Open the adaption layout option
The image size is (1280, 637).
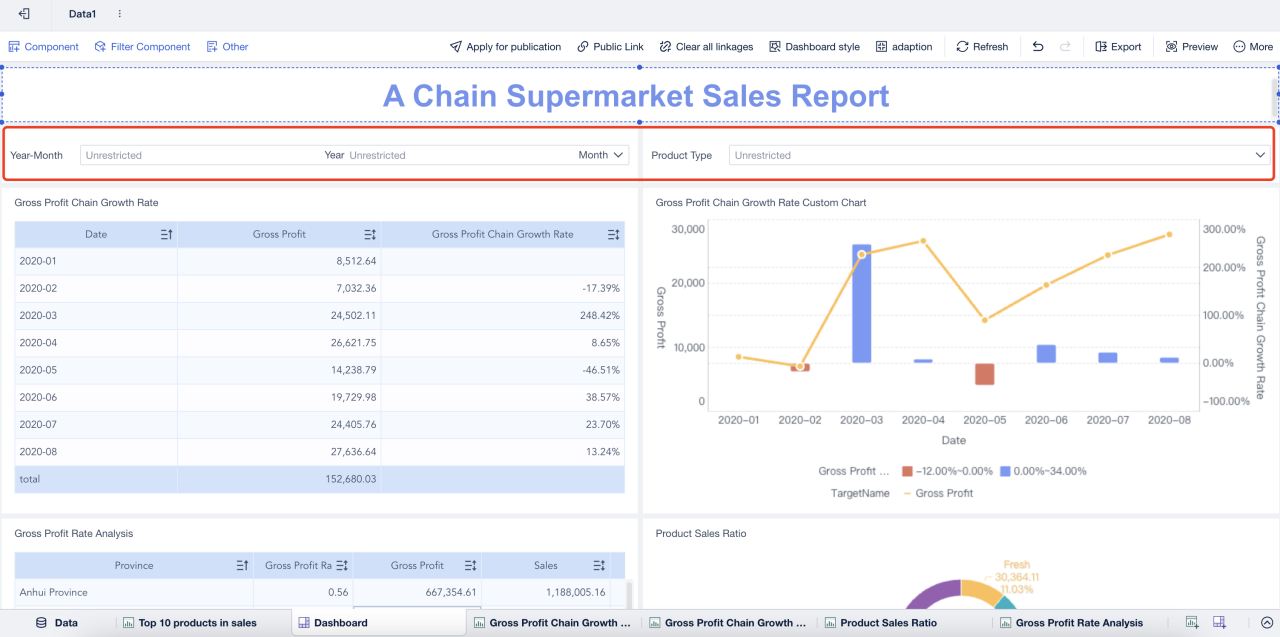904,47
